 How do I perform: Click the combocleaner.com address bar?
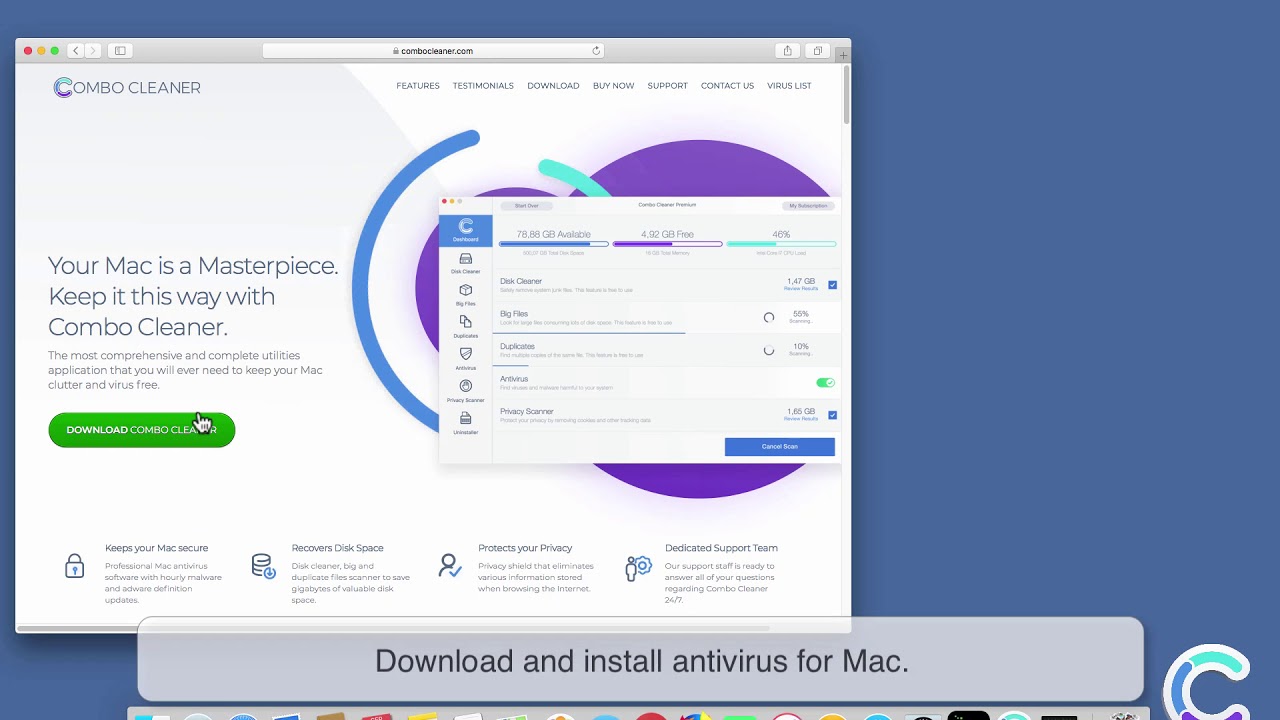click(x=433, y=51)
